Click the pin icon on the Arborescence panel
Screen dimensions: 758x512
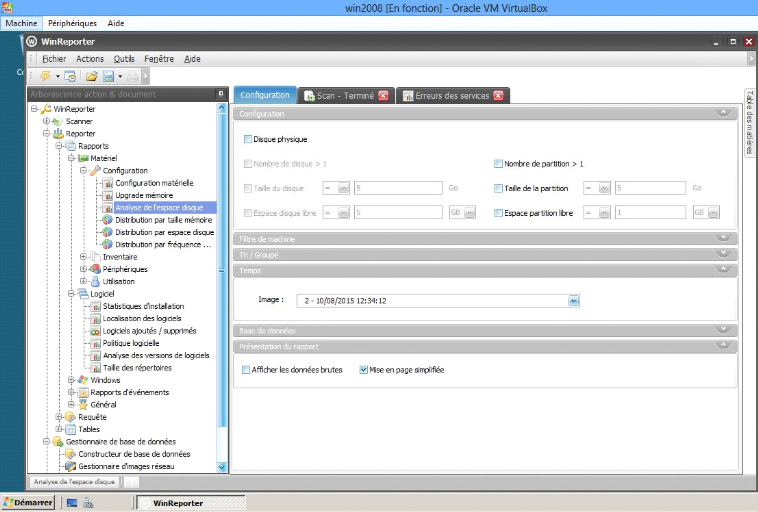pyautogui.click(x=221, y=94)
